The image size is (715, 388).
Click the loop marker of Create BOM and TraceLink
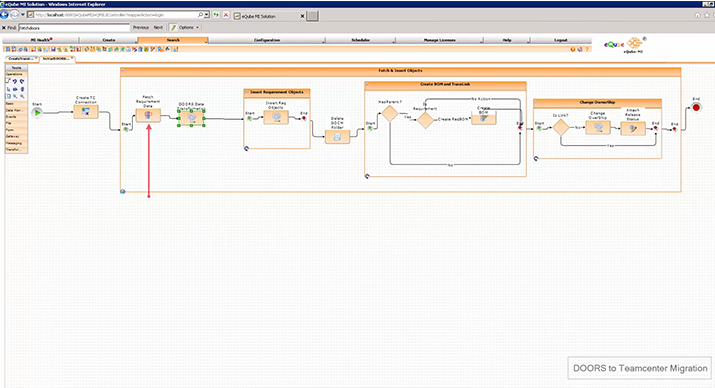click(x=368, y=176)
